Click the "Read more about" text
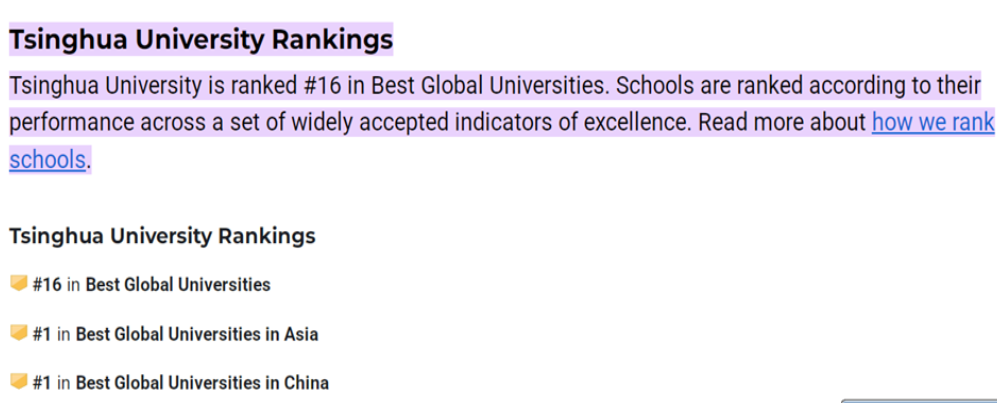The image size is (997, 411). (782, 123)
